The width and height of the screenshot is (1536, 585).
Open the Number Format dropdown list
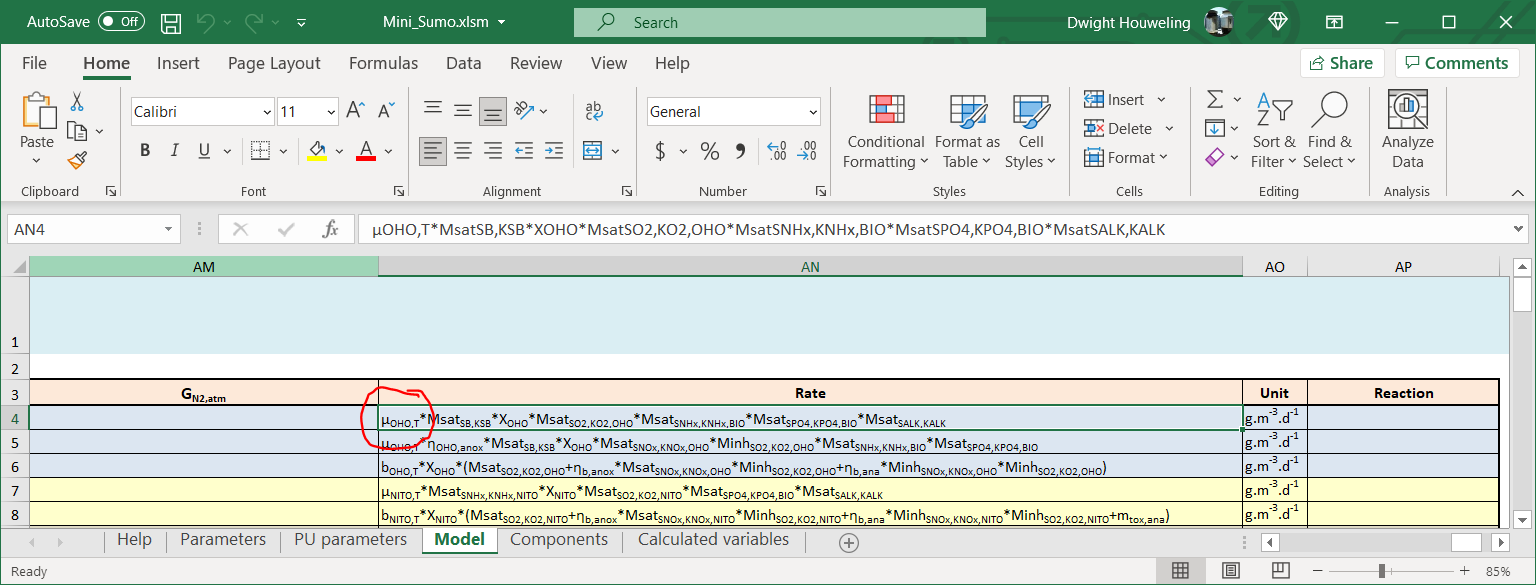(812, 112)
